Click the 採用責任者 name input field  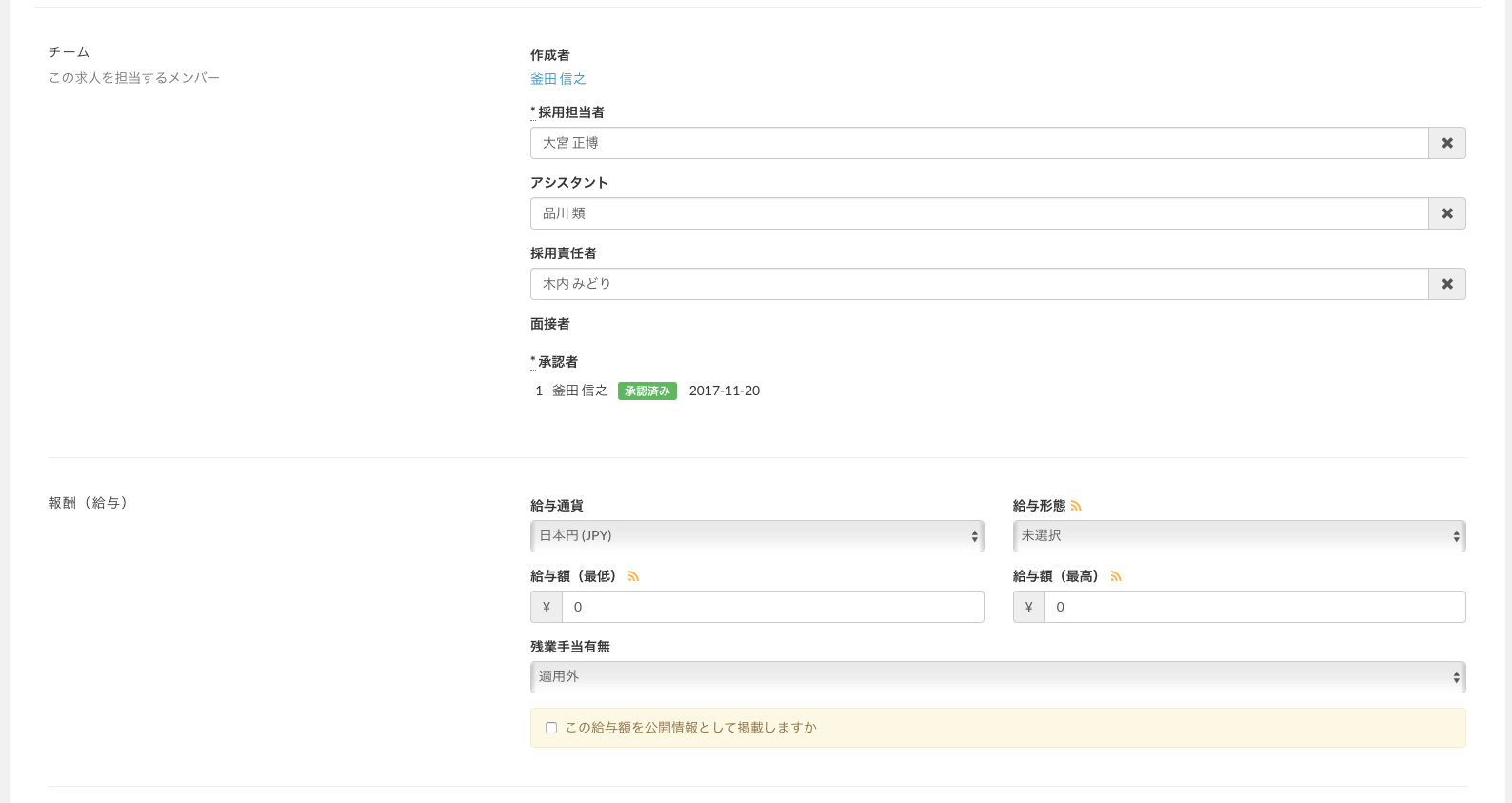pos(979,284)
